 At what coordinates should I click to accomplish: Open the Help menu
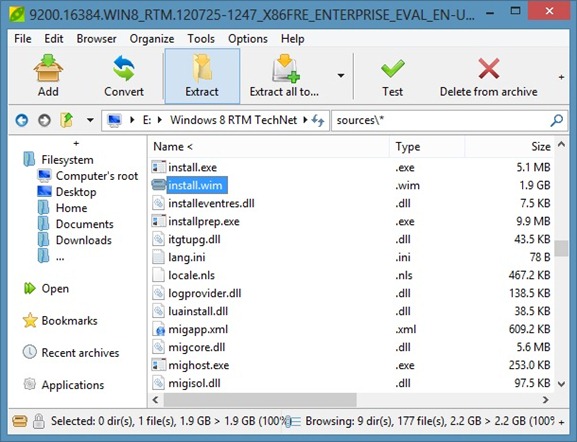coord(293,39)
